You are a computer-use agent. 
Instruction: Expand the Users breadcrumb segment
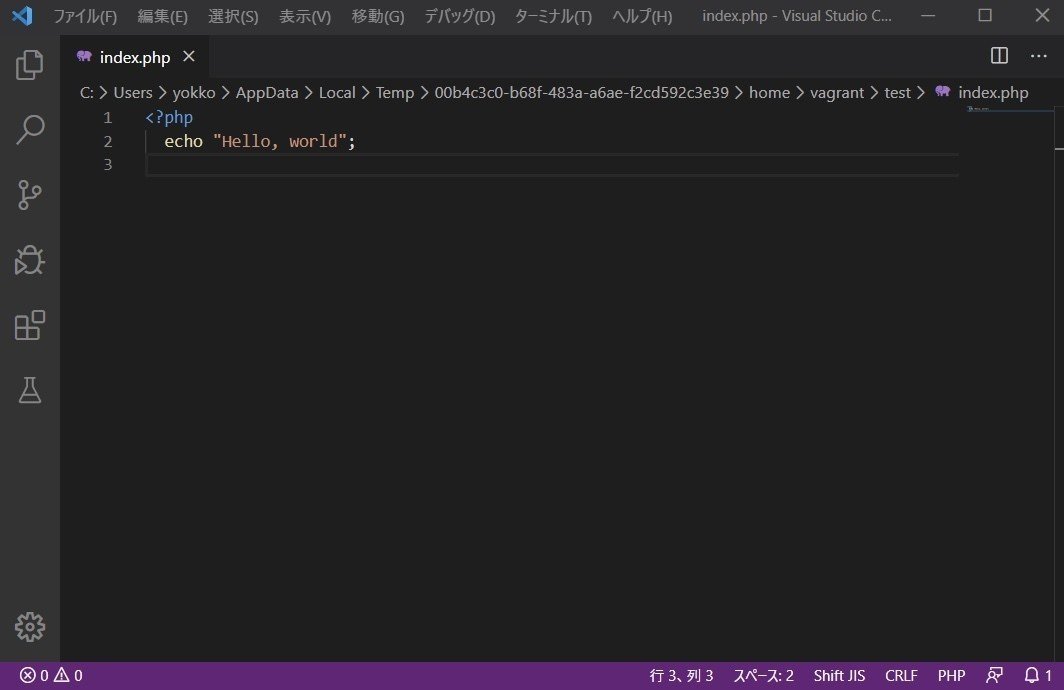(132, 93)
